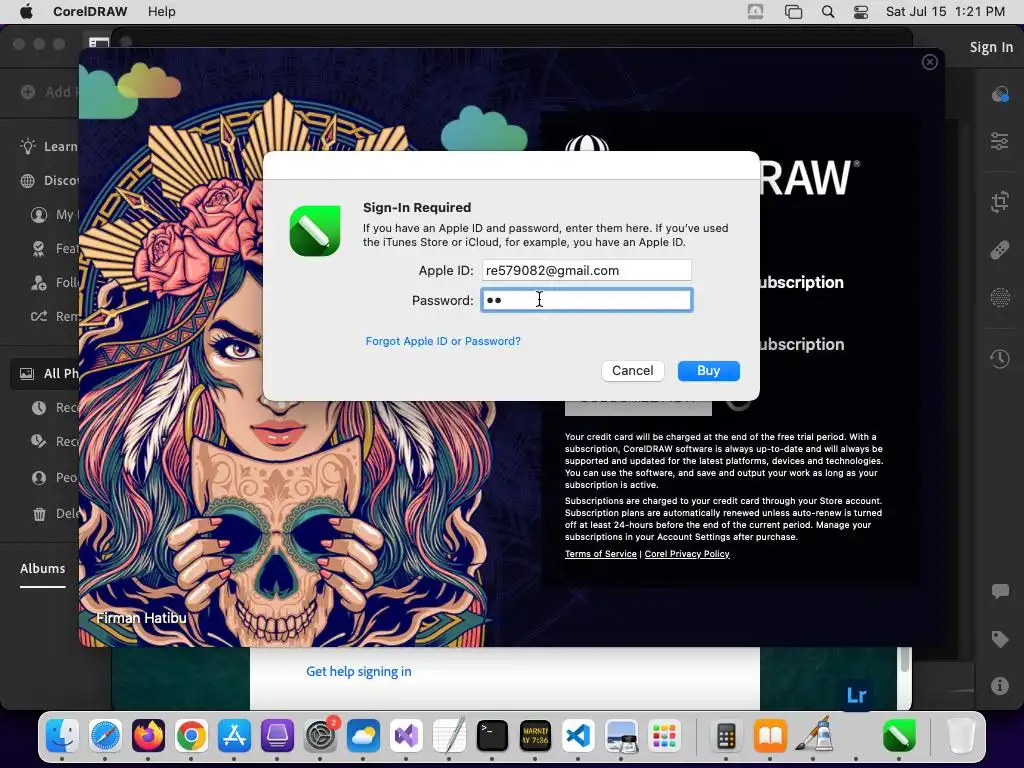Screen dimensions: 1024x768
Task: Open Calculator from the dock
Action: click(726, 736)
